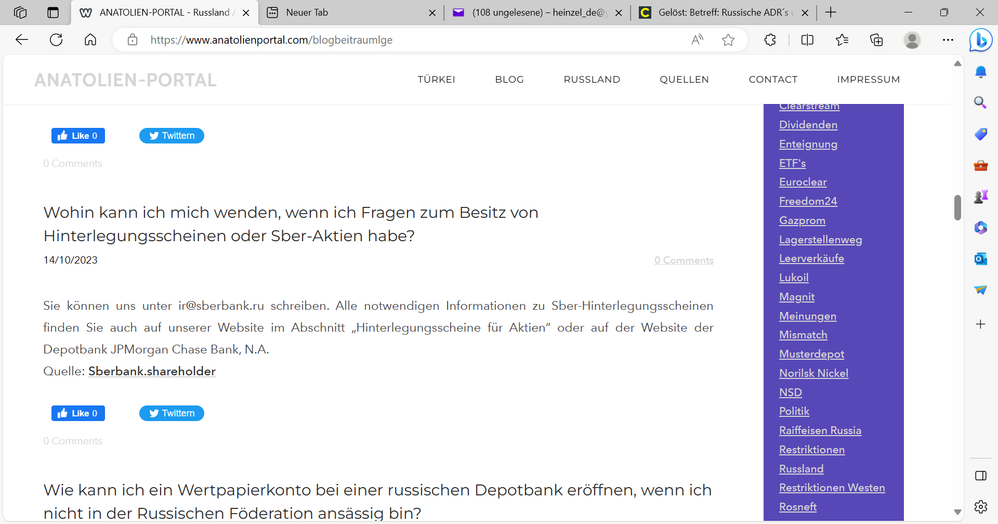Open the browser home page

90,39
